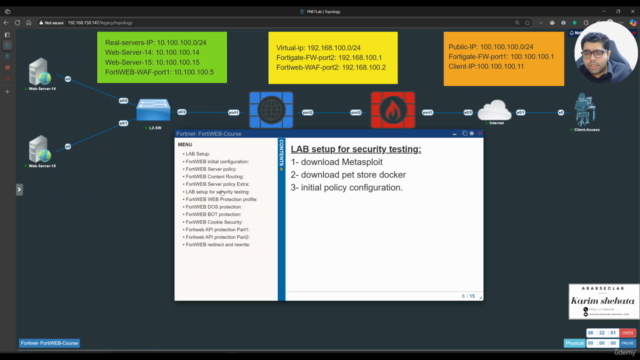
Task: Click the e0/1 label right of Internet cloud
Action: click(520, 112)
